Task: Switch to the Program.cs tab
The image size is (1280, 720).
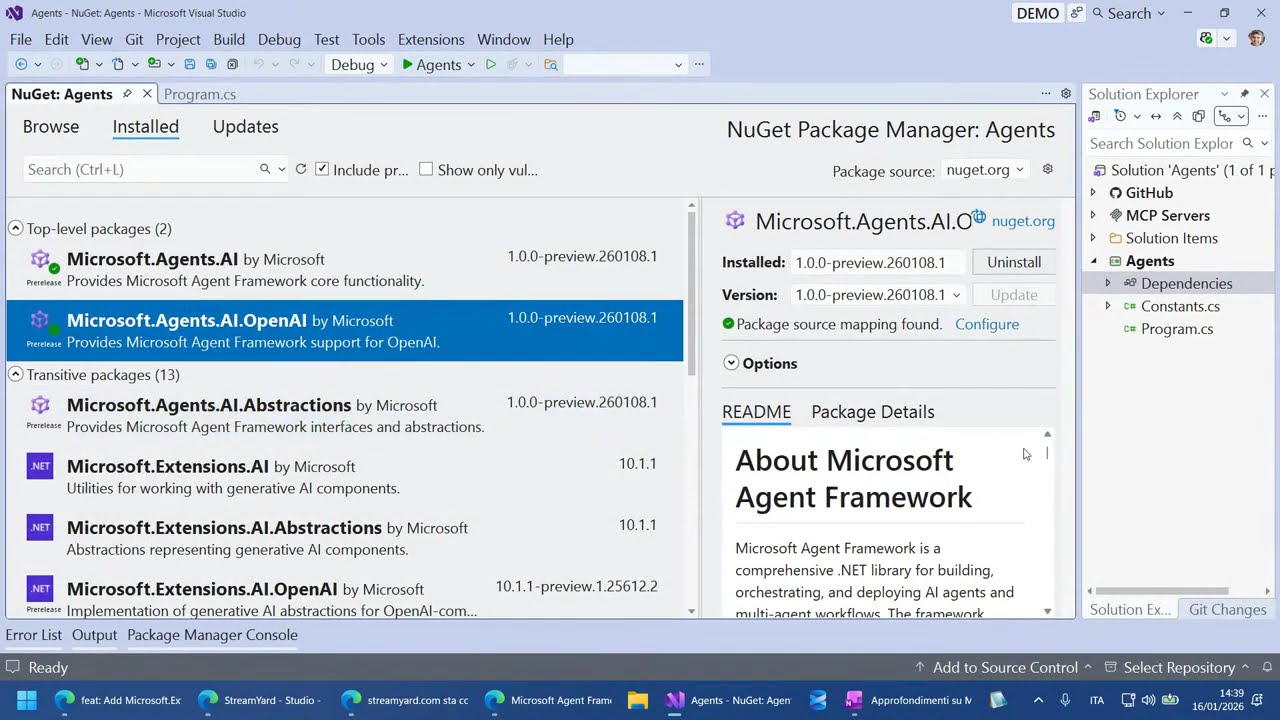Action: tap(200, 94)
